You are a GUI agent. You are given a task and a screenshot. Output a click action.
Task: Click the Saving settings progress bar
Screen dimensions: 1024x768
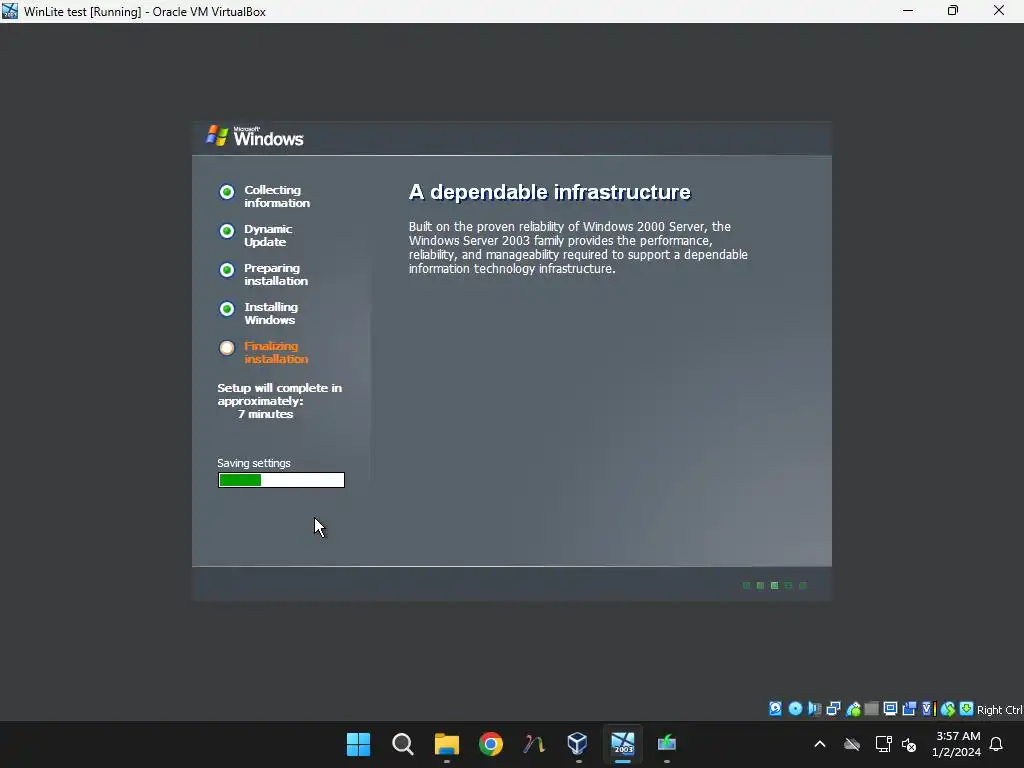[x=281, y=480]
